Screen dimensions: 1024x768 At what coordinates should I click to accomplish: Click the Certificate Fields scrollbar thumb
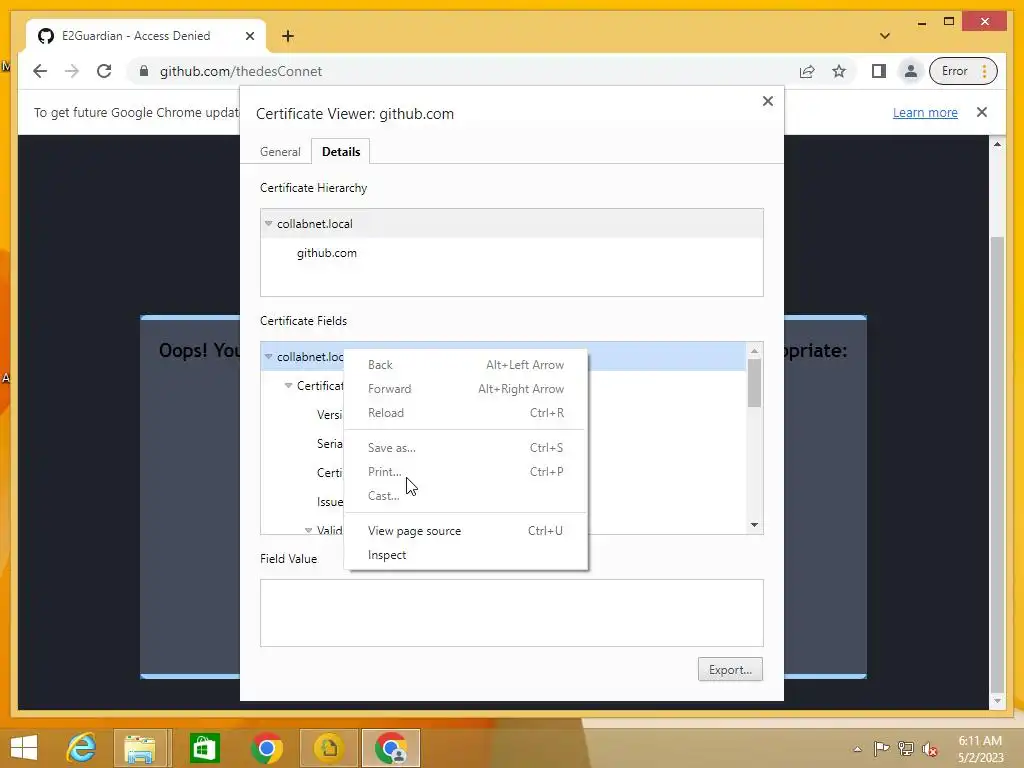point(754,383)
